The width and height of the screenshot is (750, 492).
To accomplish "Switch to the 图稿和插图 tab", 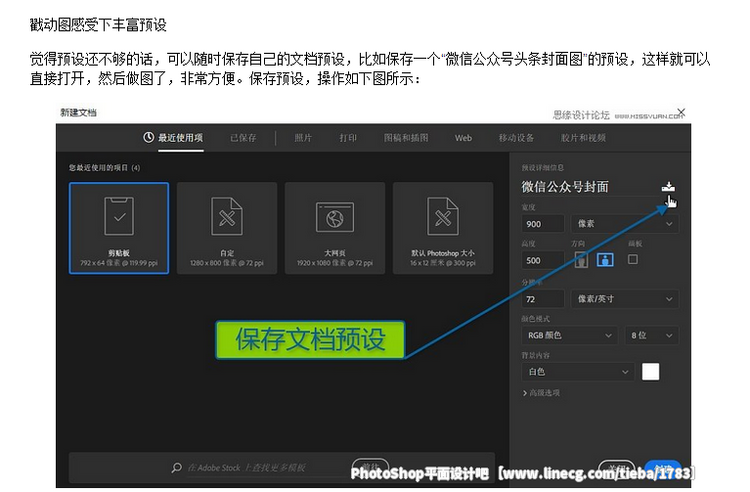I will click(x=406, y=138).
